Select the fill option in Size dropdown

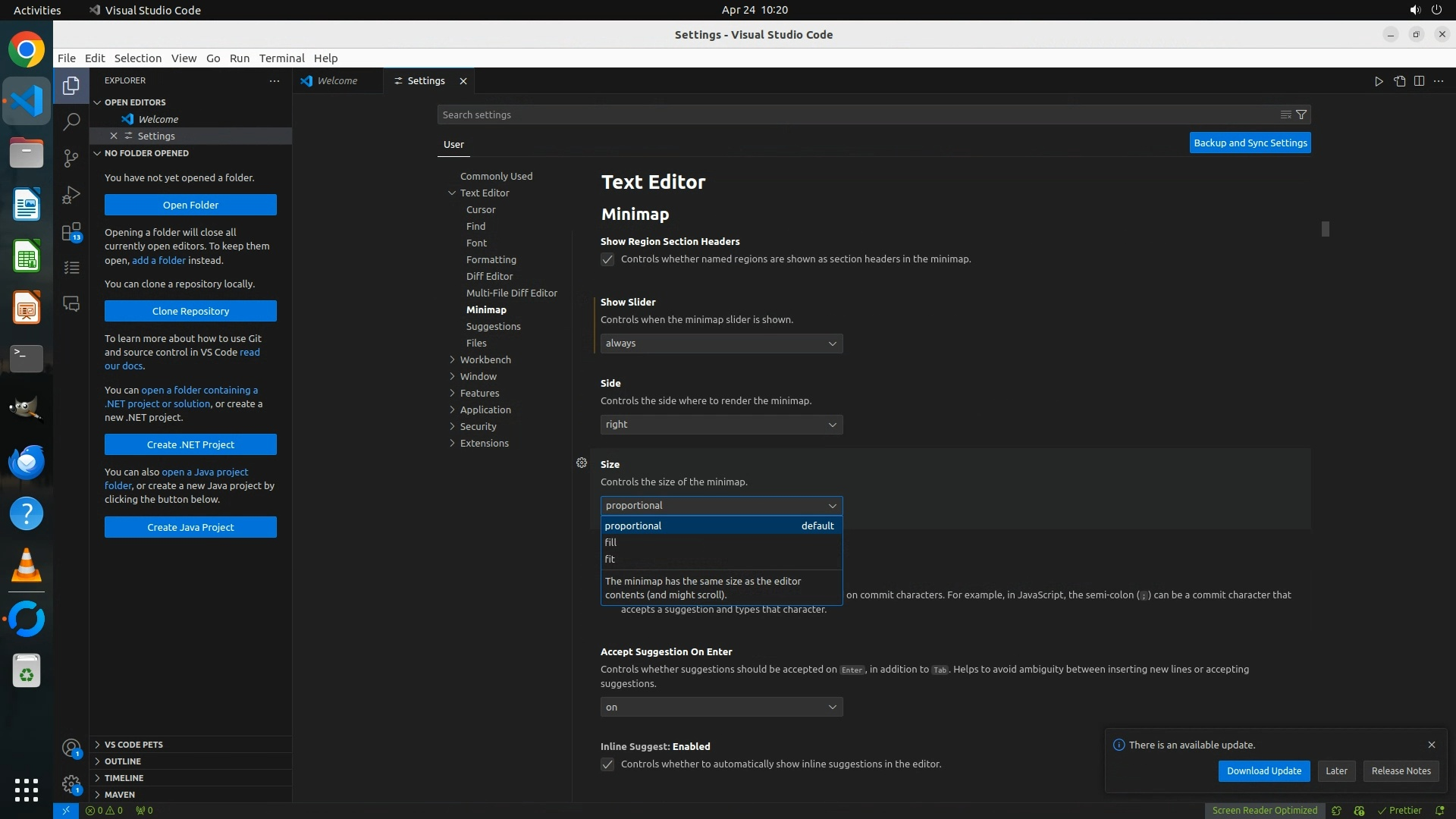pos(611,542)
